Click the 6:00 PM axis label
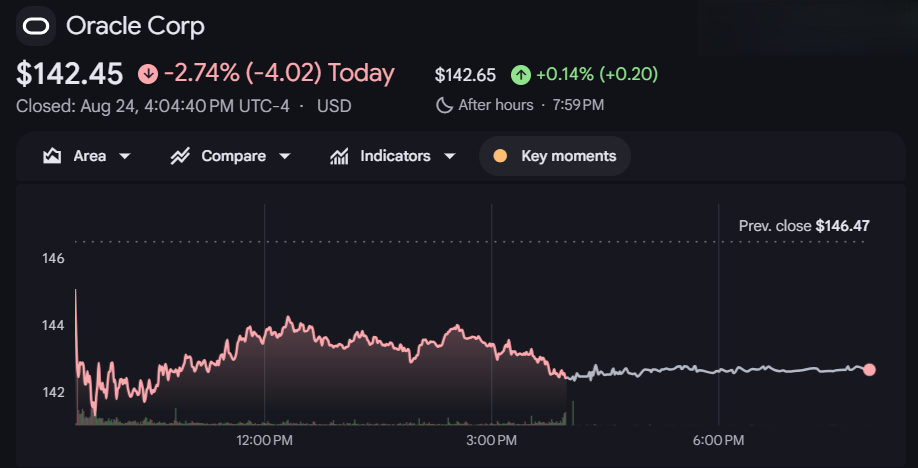Viewport: 918px width, 468px height. [719, 440]
